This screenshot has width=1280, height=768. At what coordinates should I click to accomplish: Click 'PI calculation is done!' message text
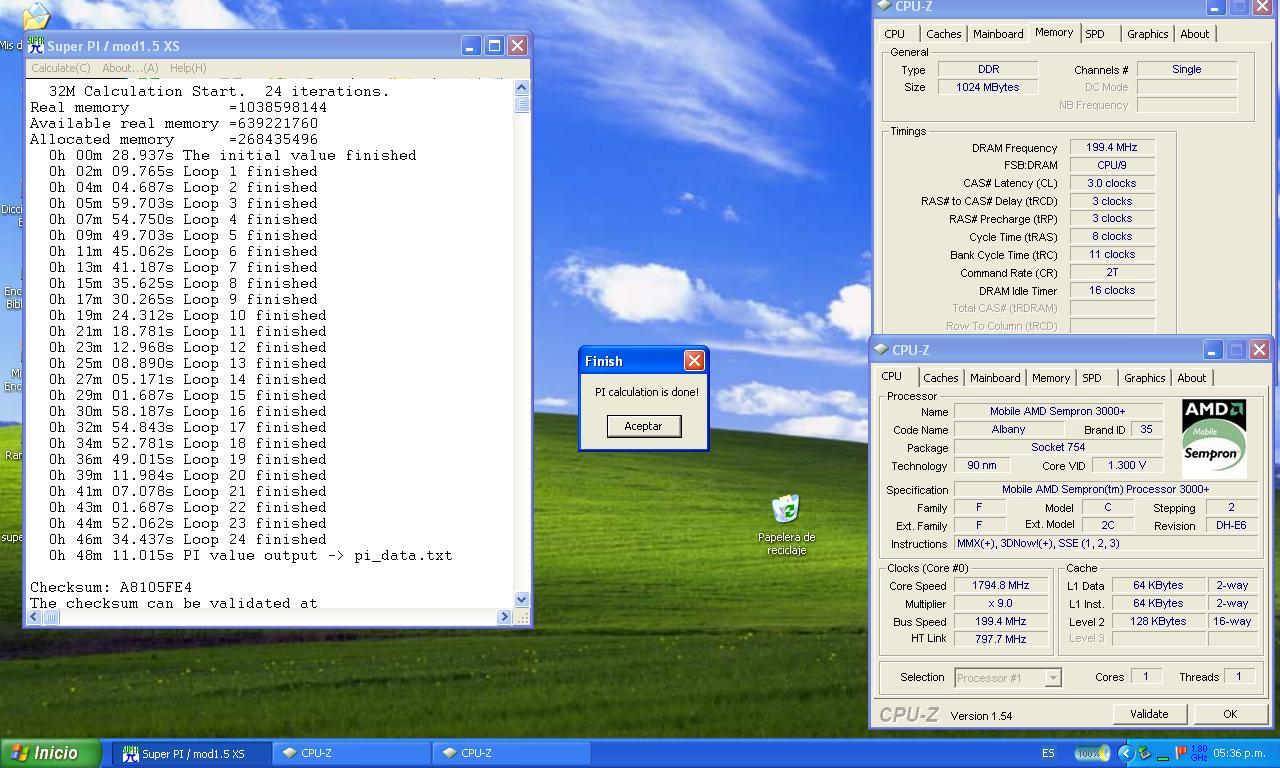click(647, 392)
